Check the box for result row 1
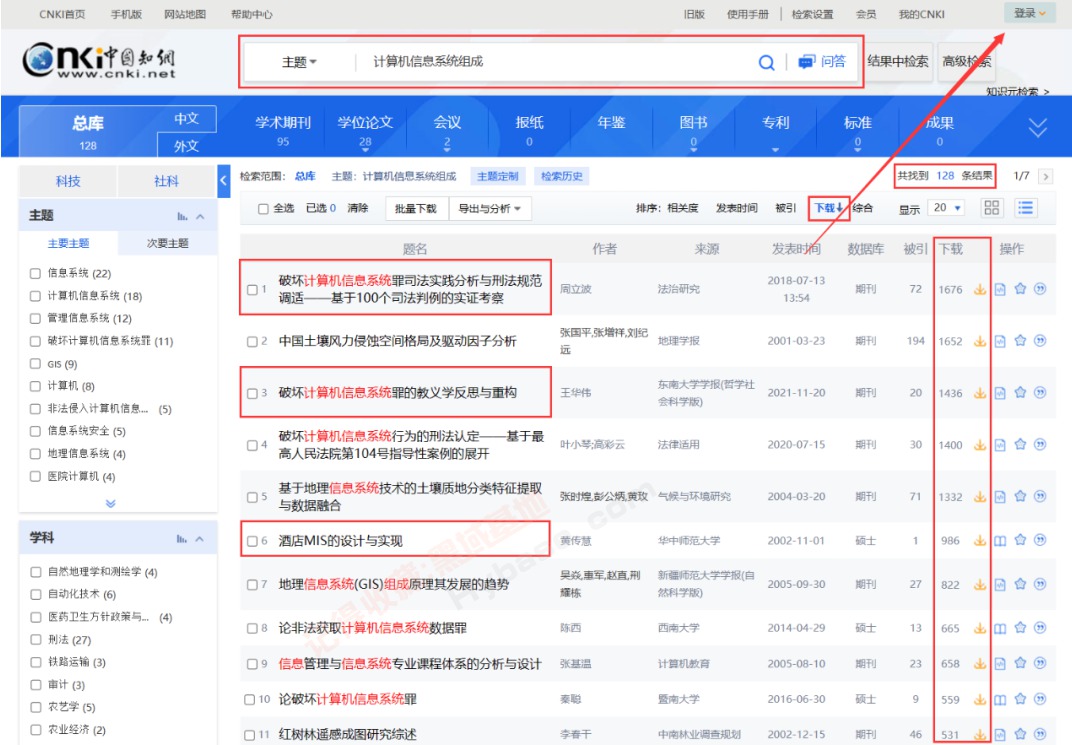This screenshot has width=1072, height=745. pyautogui.click(x=252, y=290)
